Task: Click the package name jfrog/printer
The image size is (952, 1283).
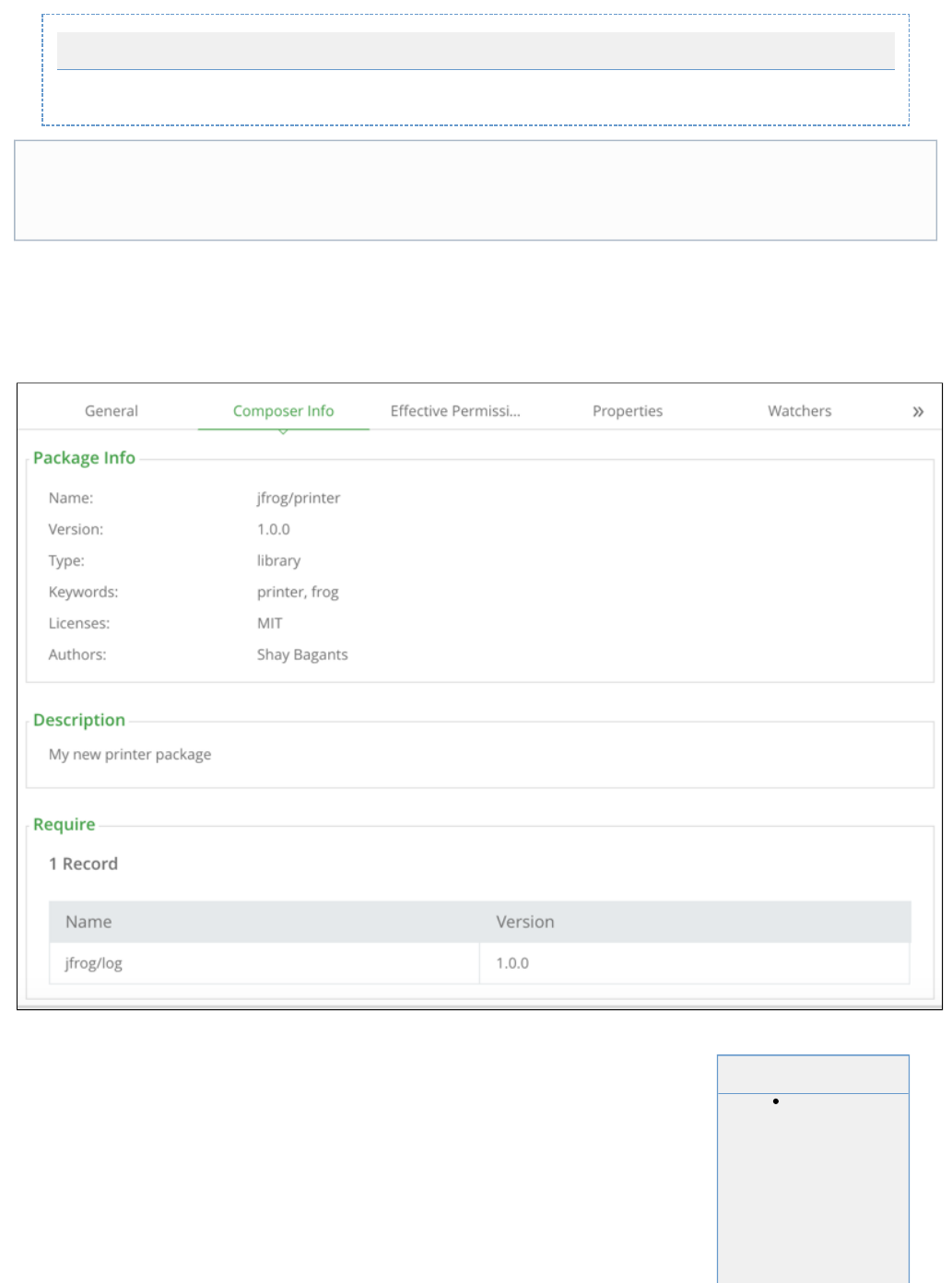Action: click(x=299, y=498)
